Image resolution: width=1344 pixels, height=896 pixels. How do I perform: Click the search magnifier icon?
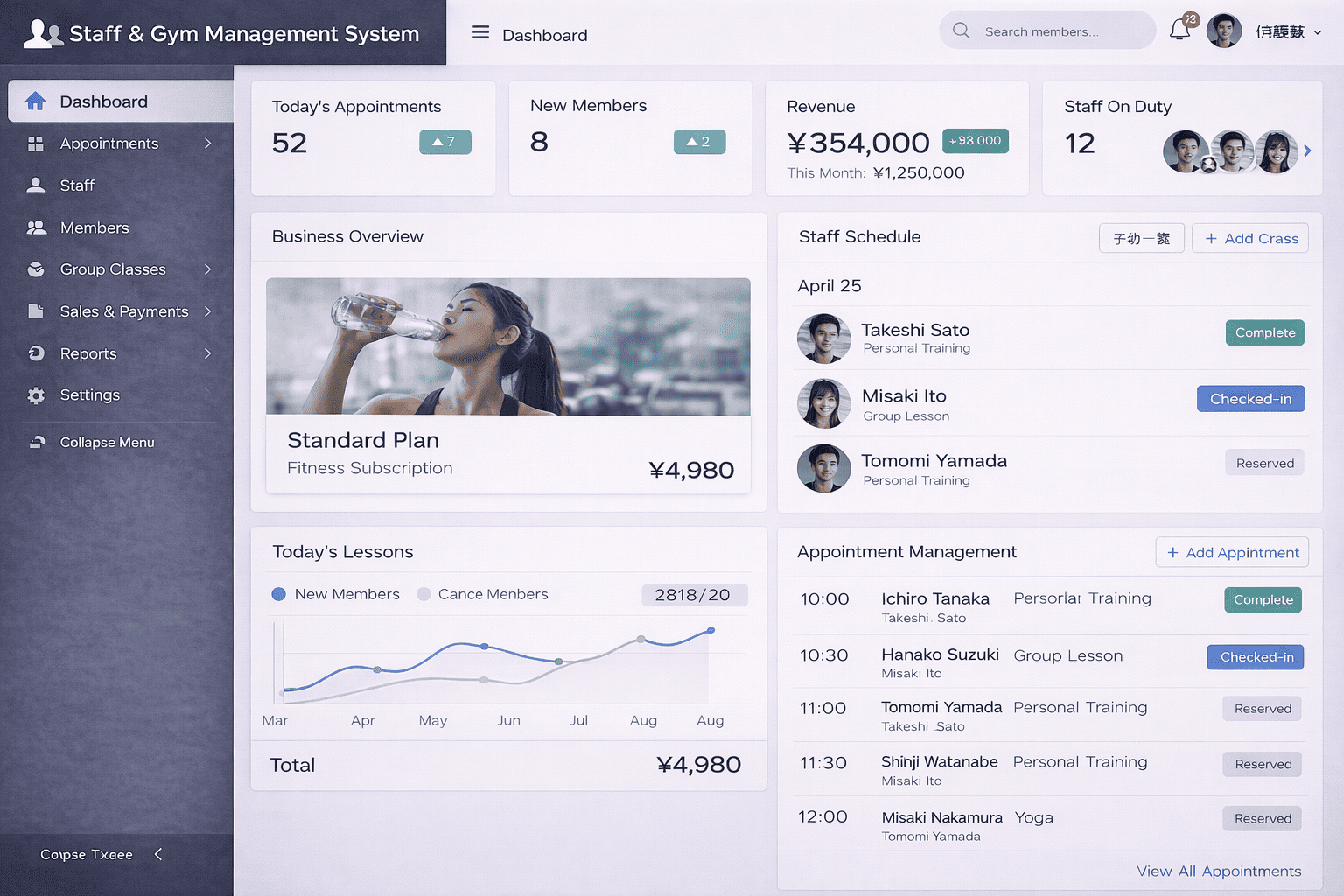click(961, 31)
